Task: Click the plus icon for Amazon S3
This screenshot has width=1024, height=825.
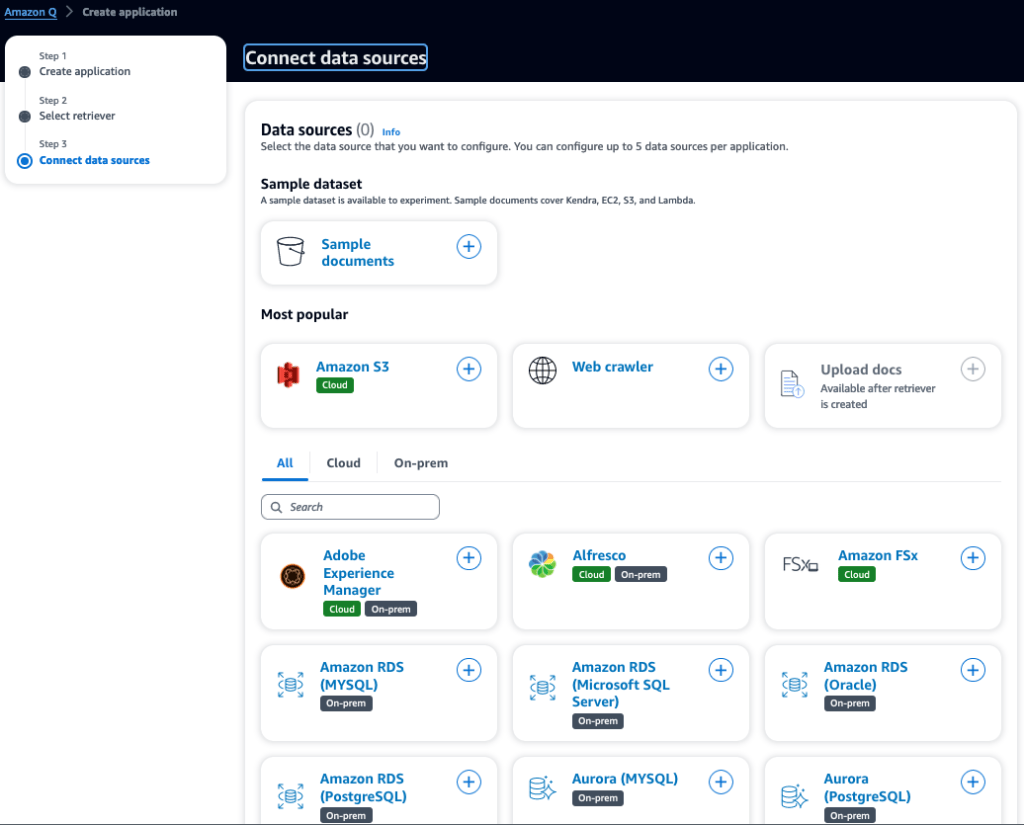Action: point(469,369)
